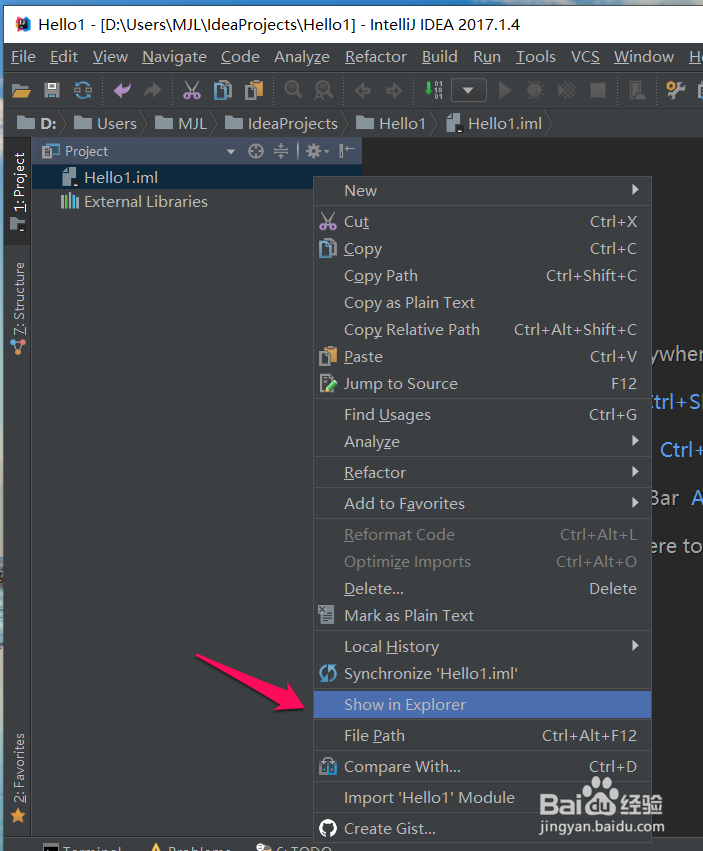This screenshot has width=703, height=851.
Task: Expand the Analyze submenu in context menu
Action: pos(482,442)
